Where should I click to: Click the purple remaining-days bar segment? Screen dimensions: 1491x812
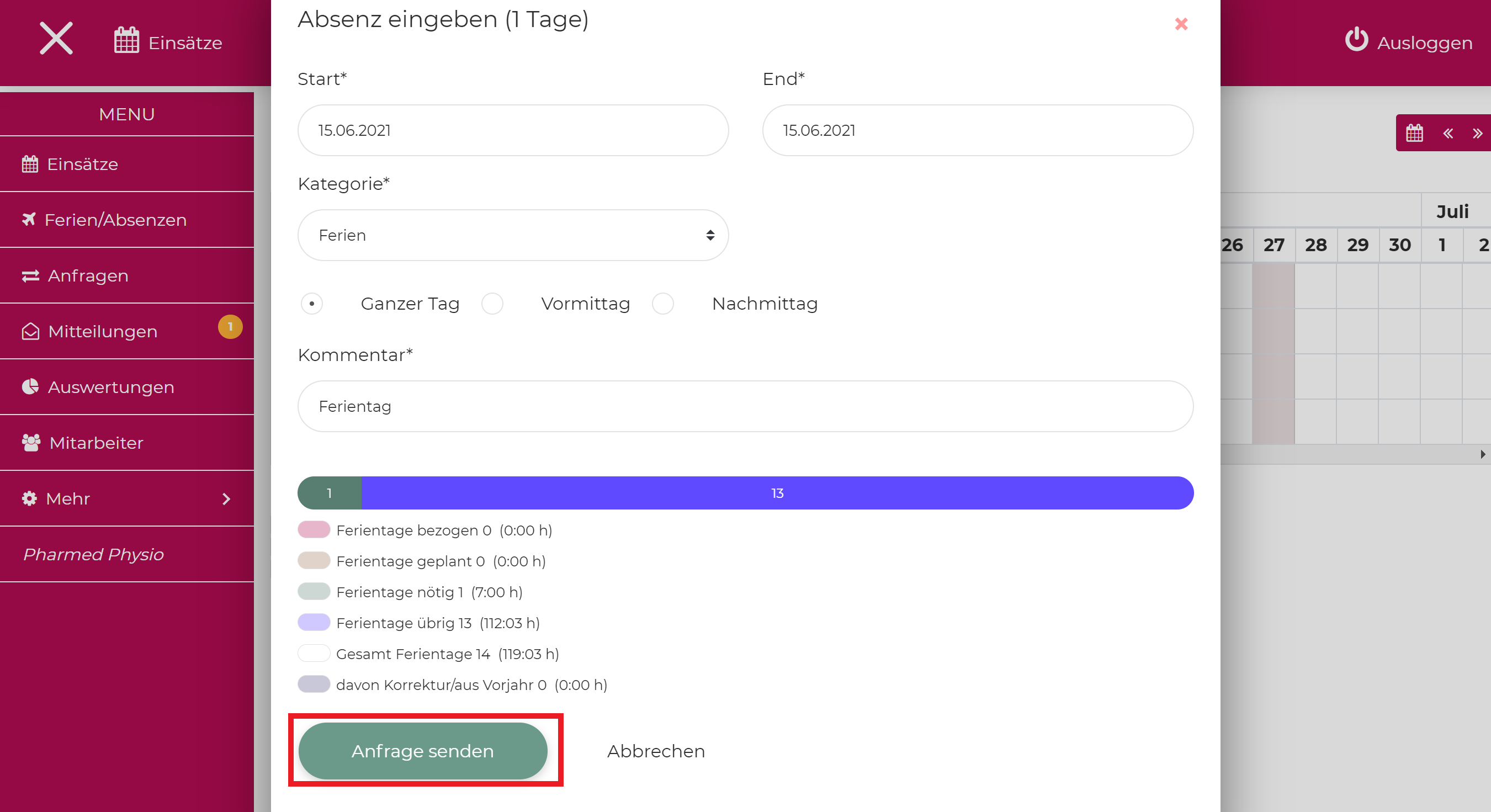777,492
